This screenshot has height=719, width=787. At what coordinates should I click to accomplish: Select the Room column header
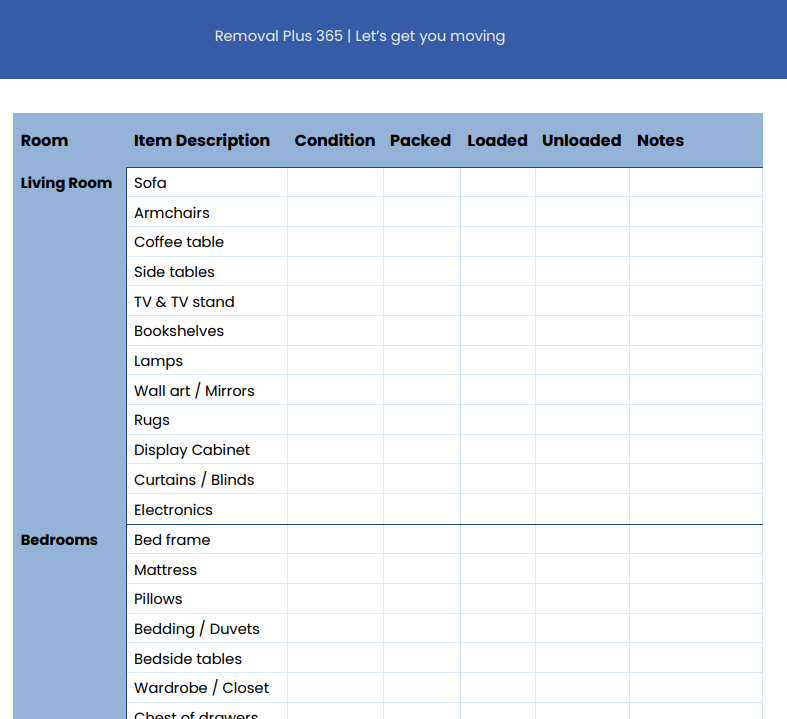click(x=44, y=141)
